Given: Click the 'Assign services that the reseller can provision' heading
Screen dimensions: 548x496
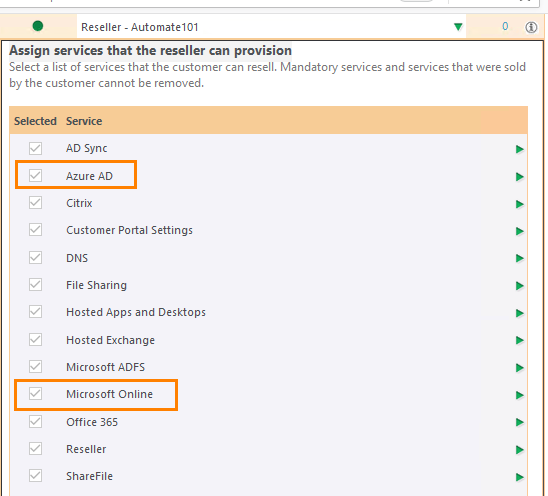Looking at the screenshot, I should coord(150,51).
